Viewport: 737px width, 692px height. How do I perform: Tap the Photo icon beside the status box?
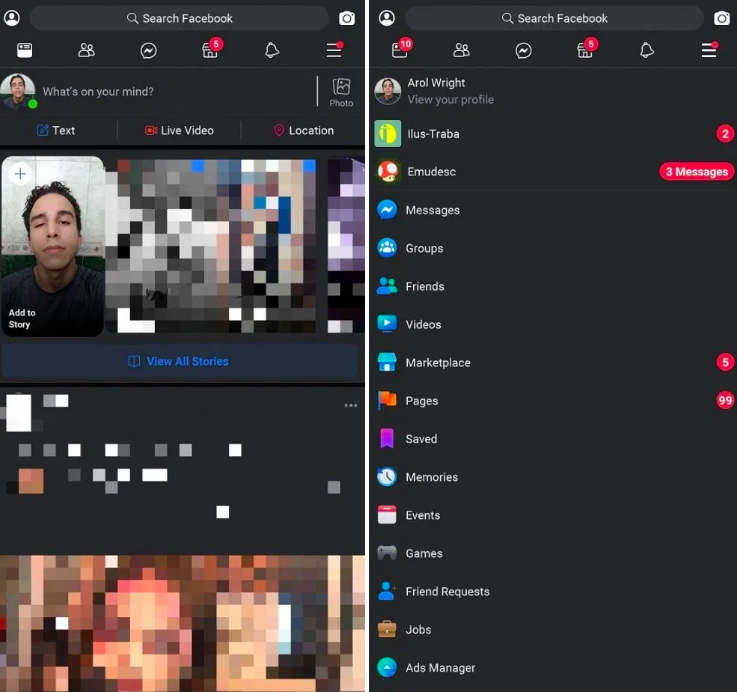click(x=341, y=91)
